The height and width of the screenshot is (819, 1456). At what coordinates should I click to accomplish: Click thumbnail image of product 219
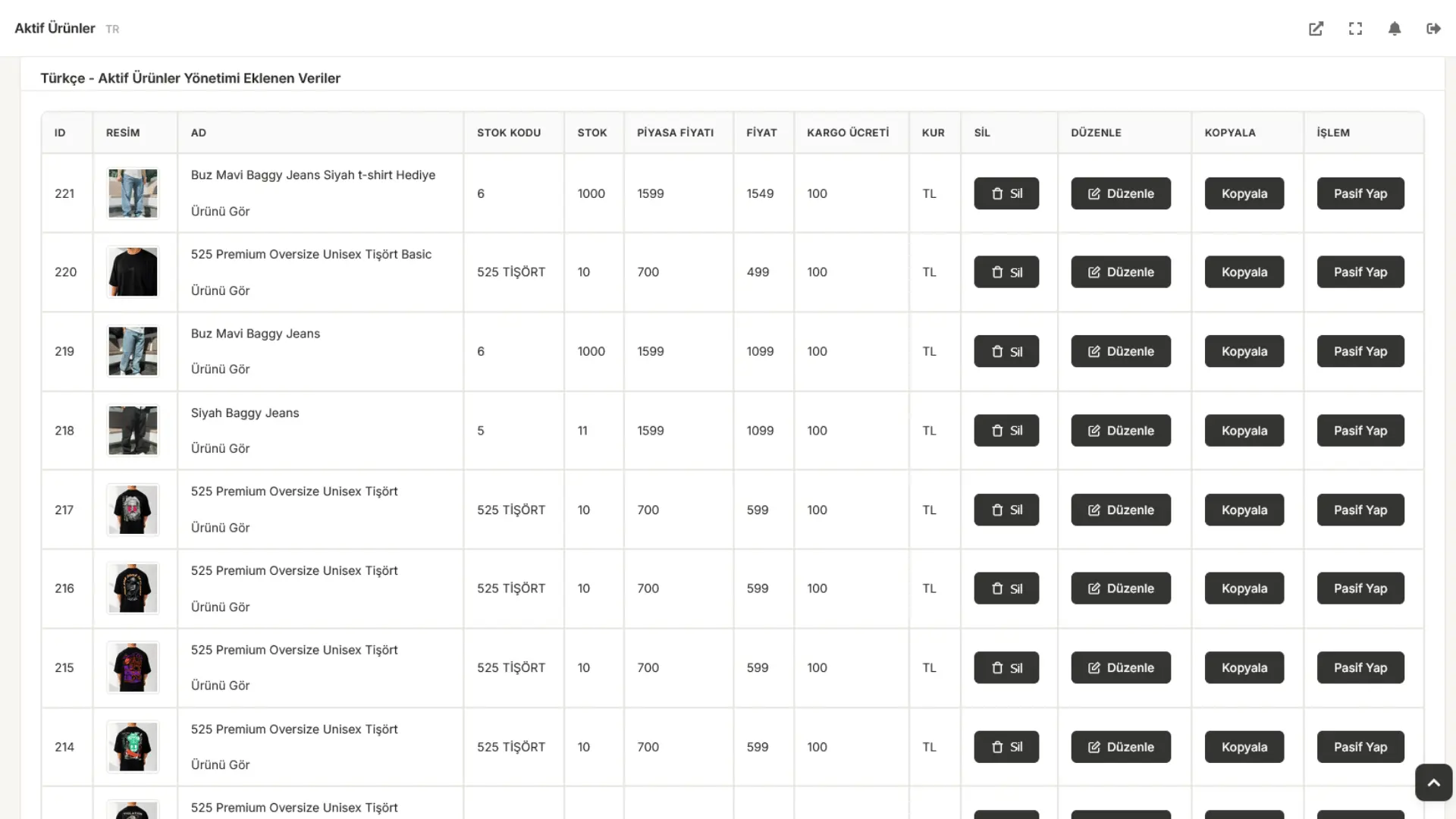pyautogui.click(x=133, y=352)
